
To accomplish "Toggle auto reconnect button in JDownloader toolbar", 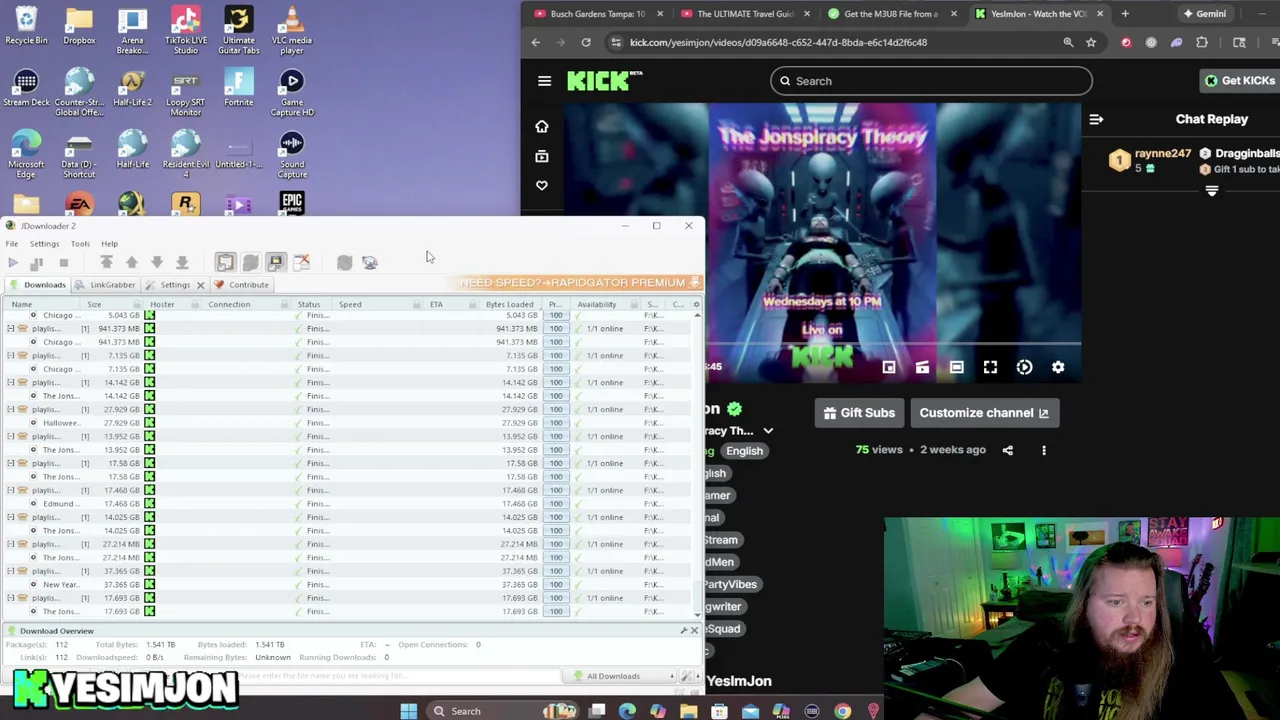I will pyautogui.click(x=250, y=262).
